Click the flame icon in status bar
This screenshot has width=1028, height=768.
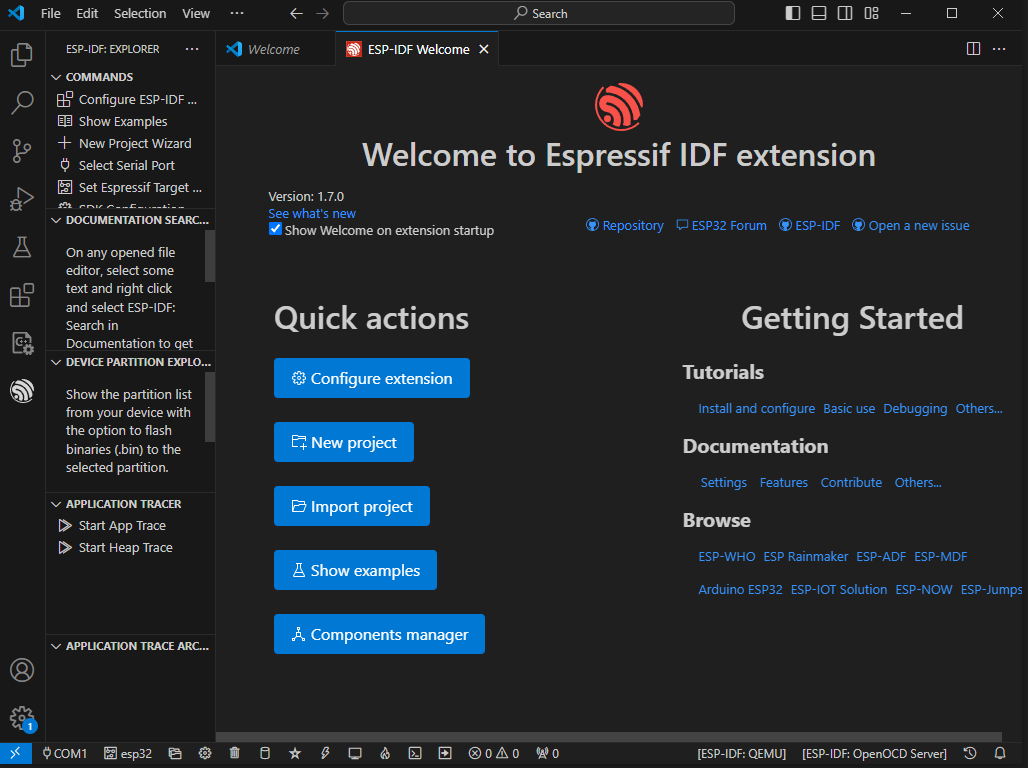pyautogui.click(x=385, y=753)
